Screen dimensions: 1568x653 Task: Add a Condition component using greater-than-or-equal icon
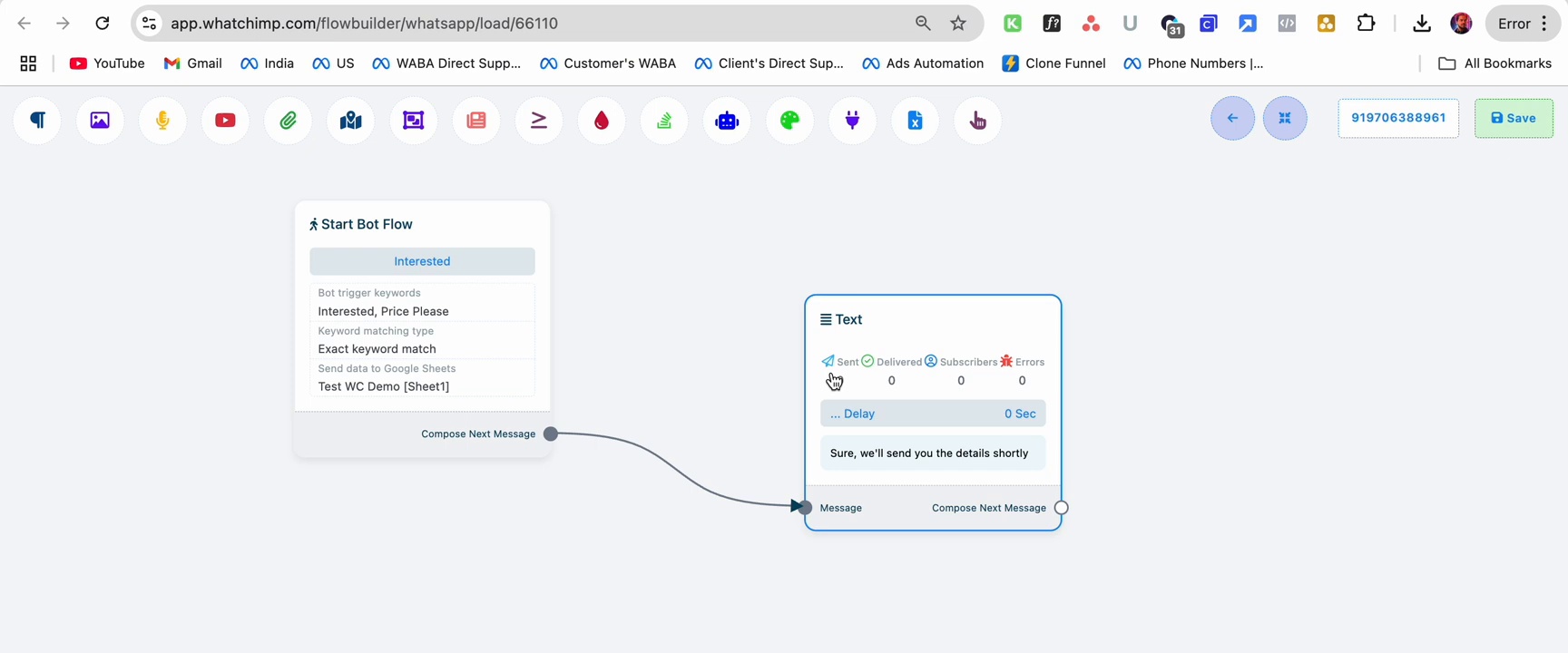[x=539, y=121]
